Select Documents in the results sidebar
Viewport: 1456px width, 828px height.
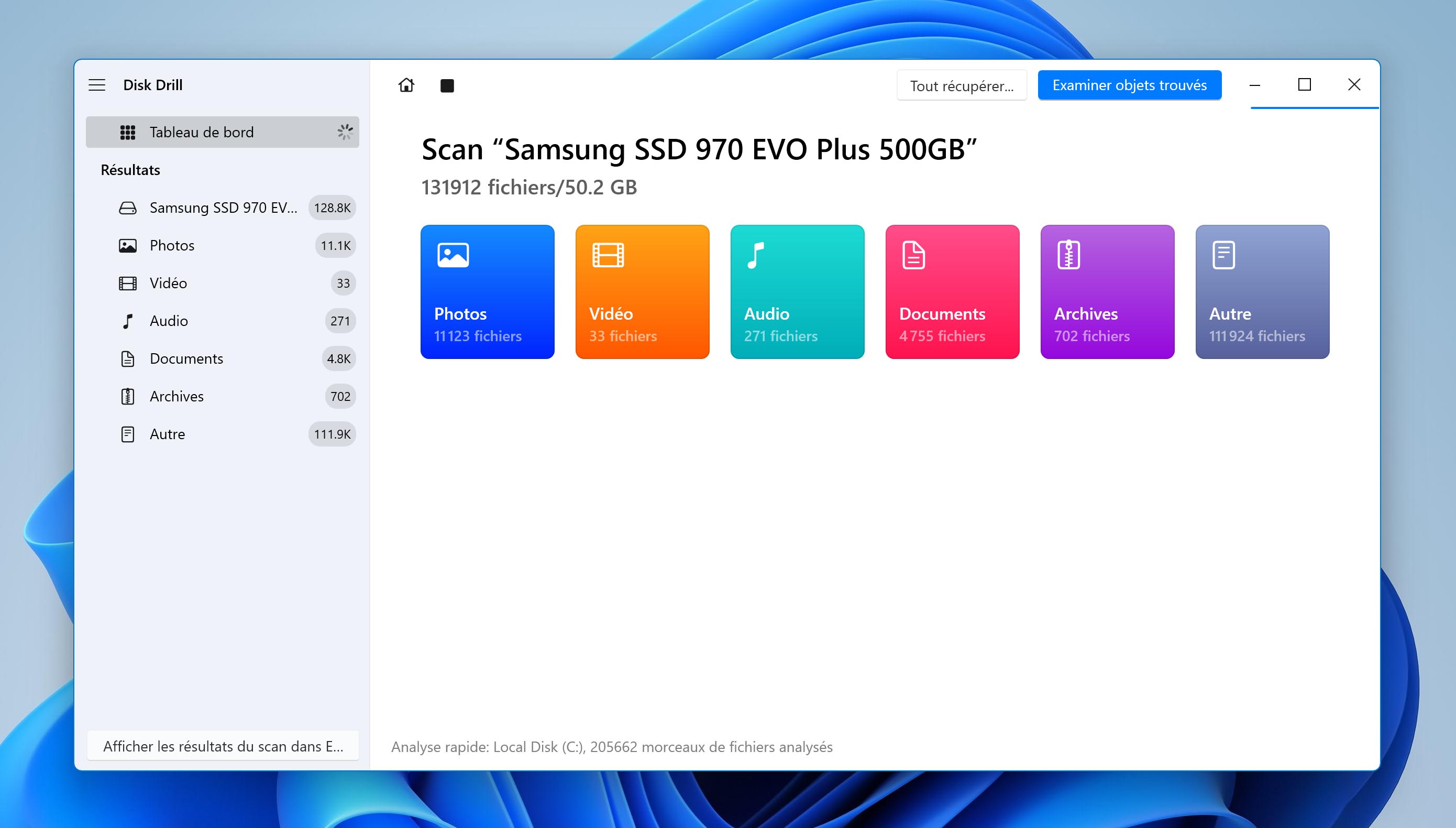(x=186, y=359)
